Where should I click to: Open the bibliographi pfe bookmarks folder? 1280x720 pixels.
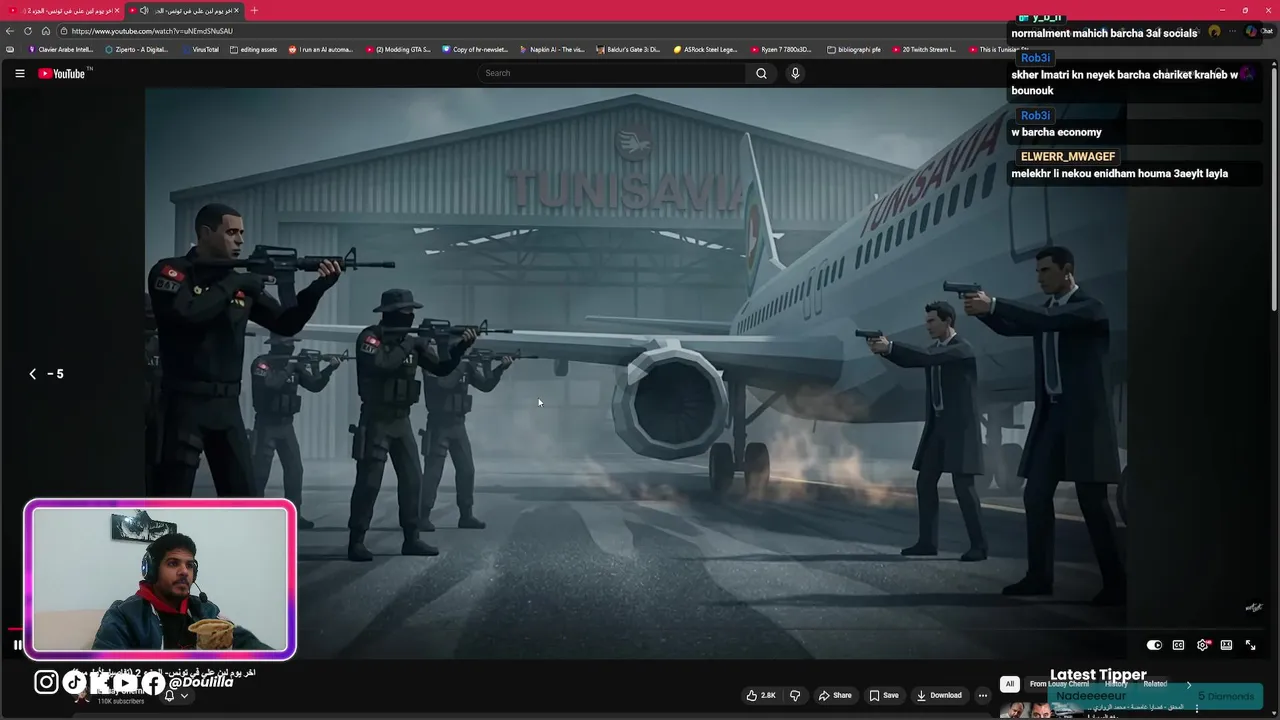853,49
